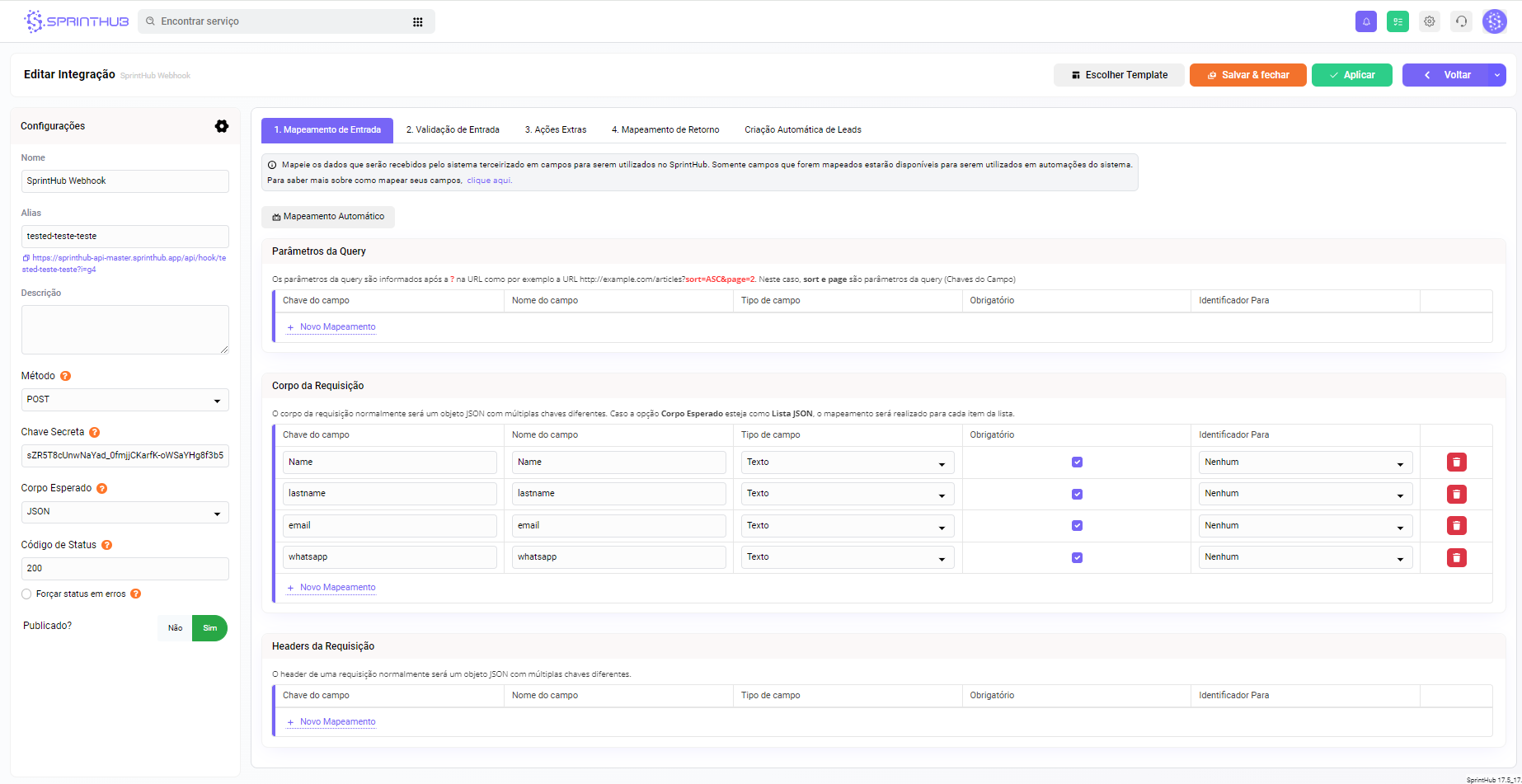Viewport: 1522px width, 784px height.
Task: Set Publicado to Não
Action: [175, 628]
